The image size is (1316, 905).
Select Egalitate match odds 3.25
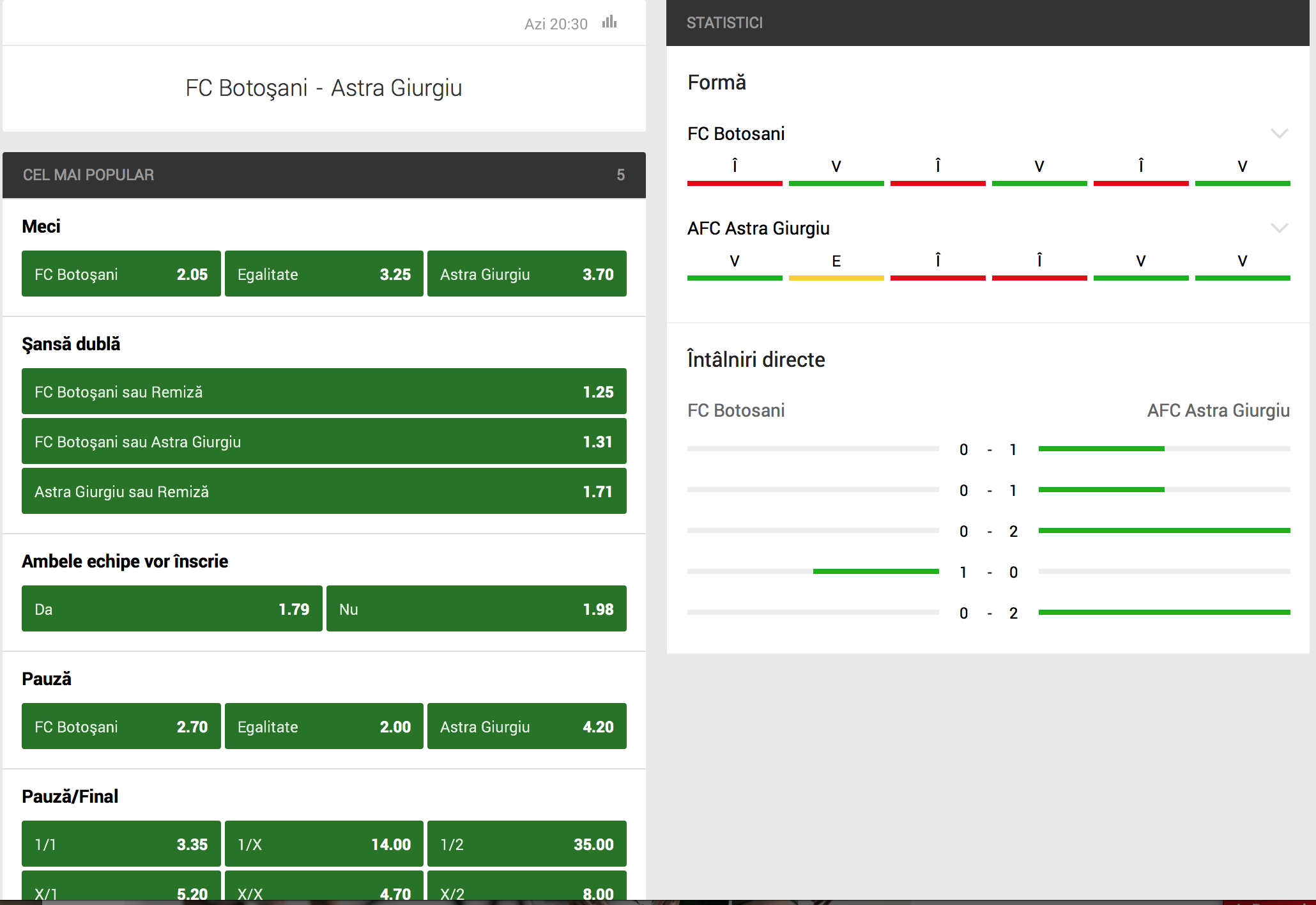tap(324, 274)
